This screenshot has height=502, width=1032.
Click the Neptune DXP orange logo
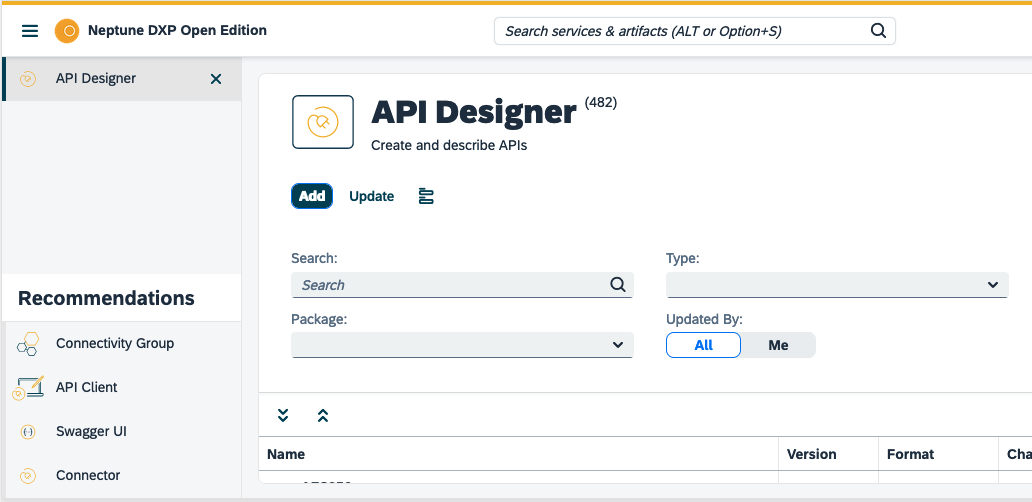(x=67, y=31)
